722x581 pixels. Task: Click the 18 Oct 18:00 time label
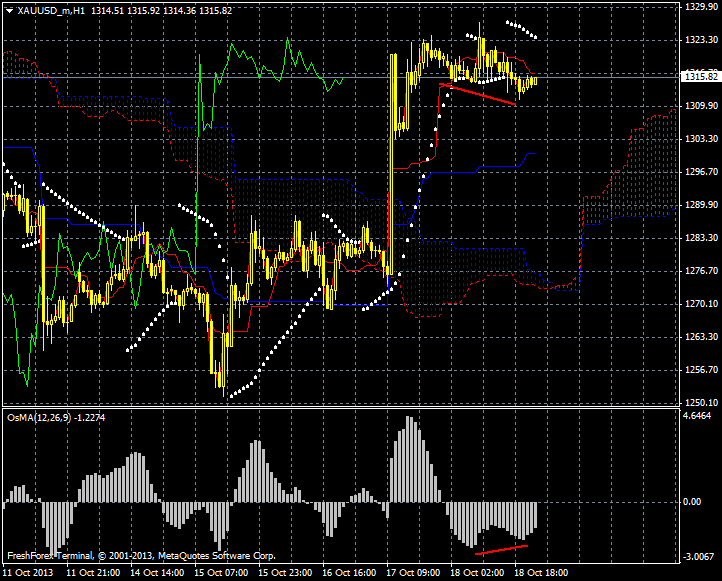pyautogui.click(x=543, y=573)
